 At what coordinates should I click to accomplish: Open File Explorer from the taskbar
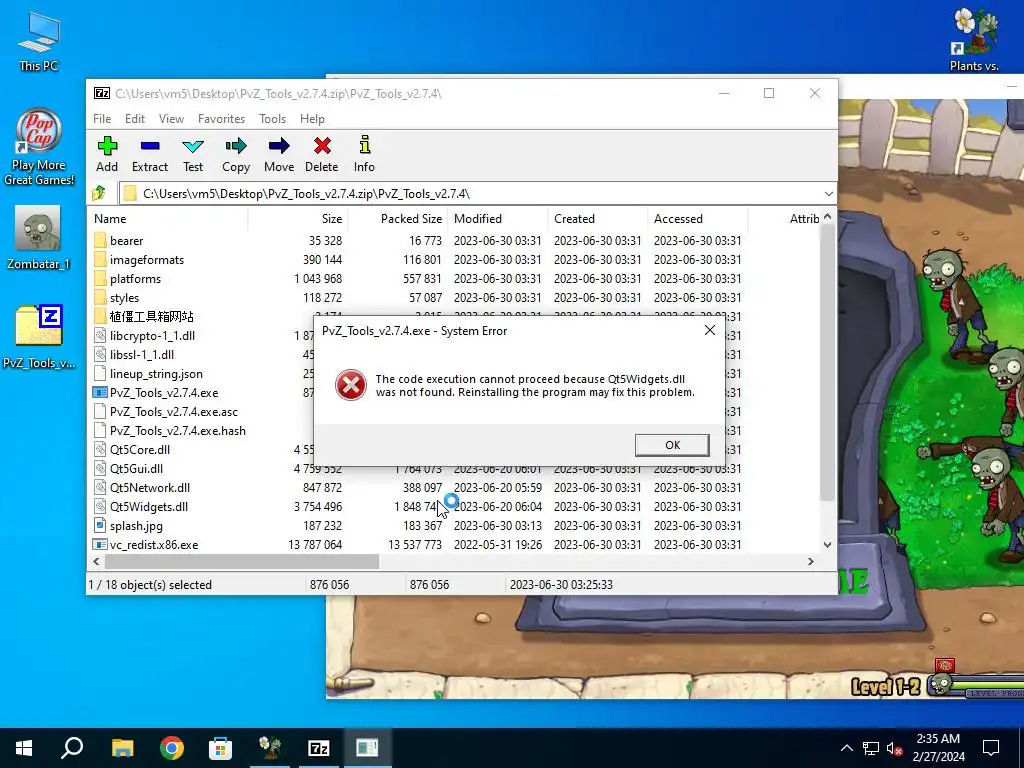[x=122, y=748]
